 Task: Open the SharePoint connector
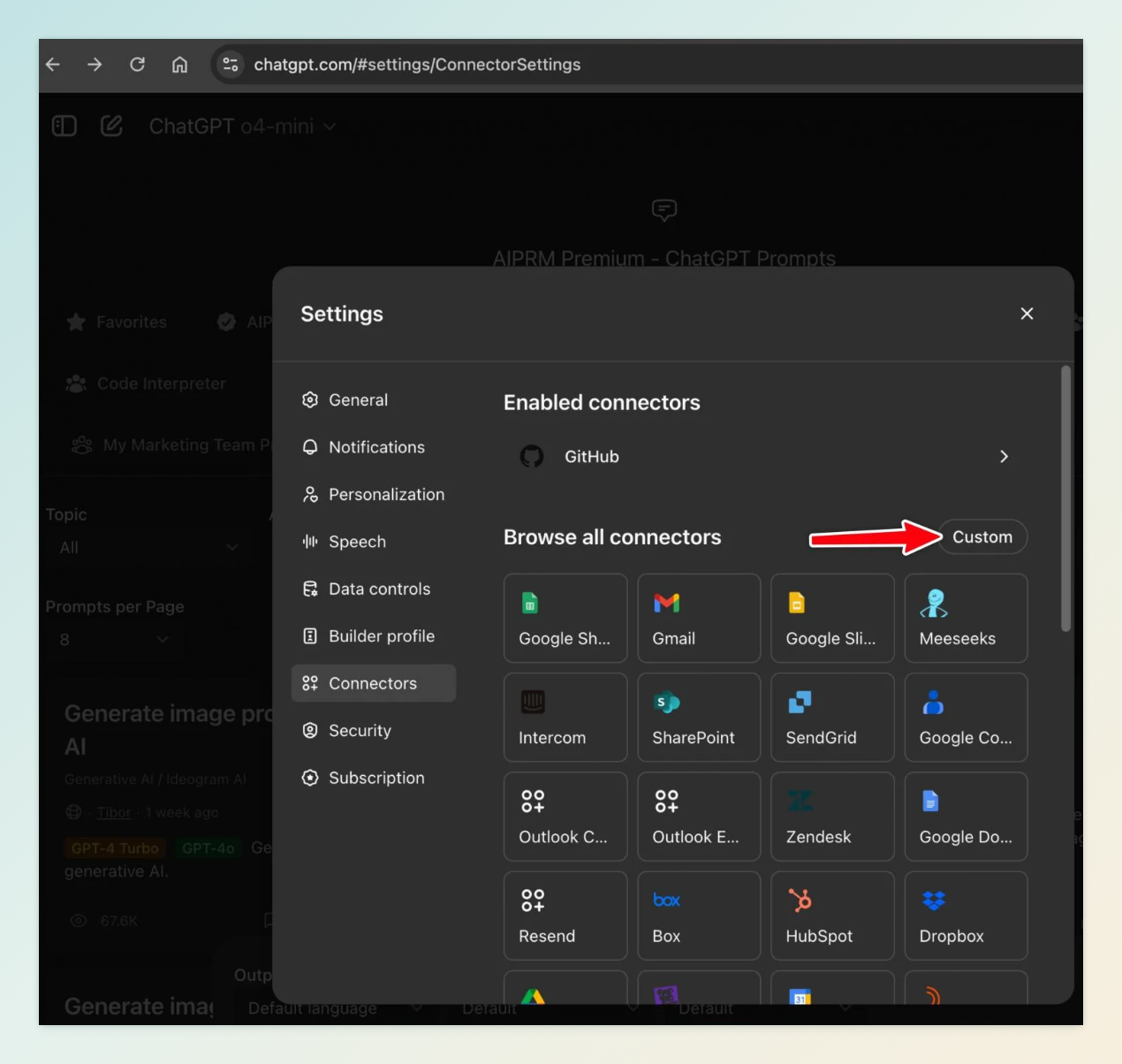[699, 718]
